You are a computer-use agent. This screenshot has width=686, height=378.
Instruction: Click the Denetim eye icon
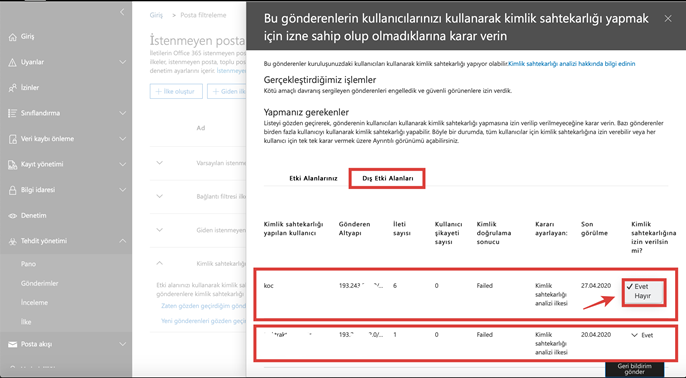click(x=13, y=216)
